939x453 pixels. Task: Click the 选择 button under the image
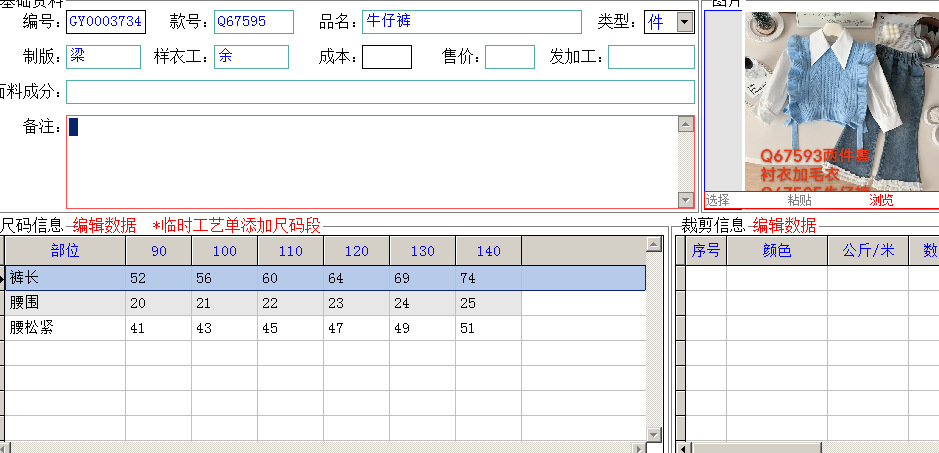[x=717, y=200]
